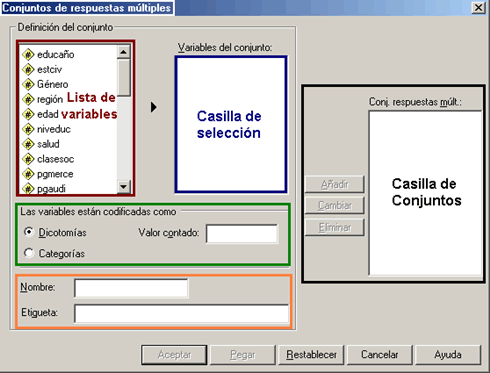Image resolution: width=490 pixels, height=373 pixels.
Task: Close the Conjuntos de respuestas múltiples dialog
Action: [x=478, y=7]
